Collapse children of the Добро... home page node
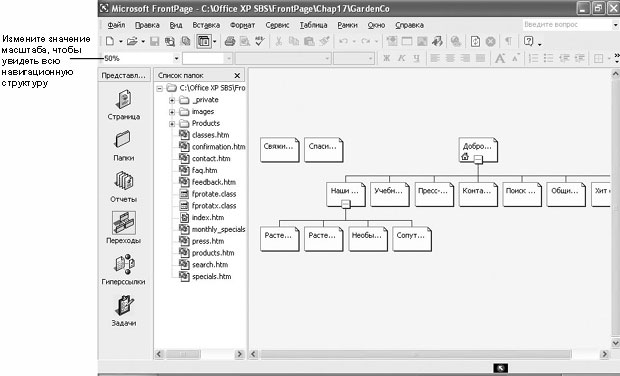The width and height of the screenshot is (620, 376). point(478,159)
